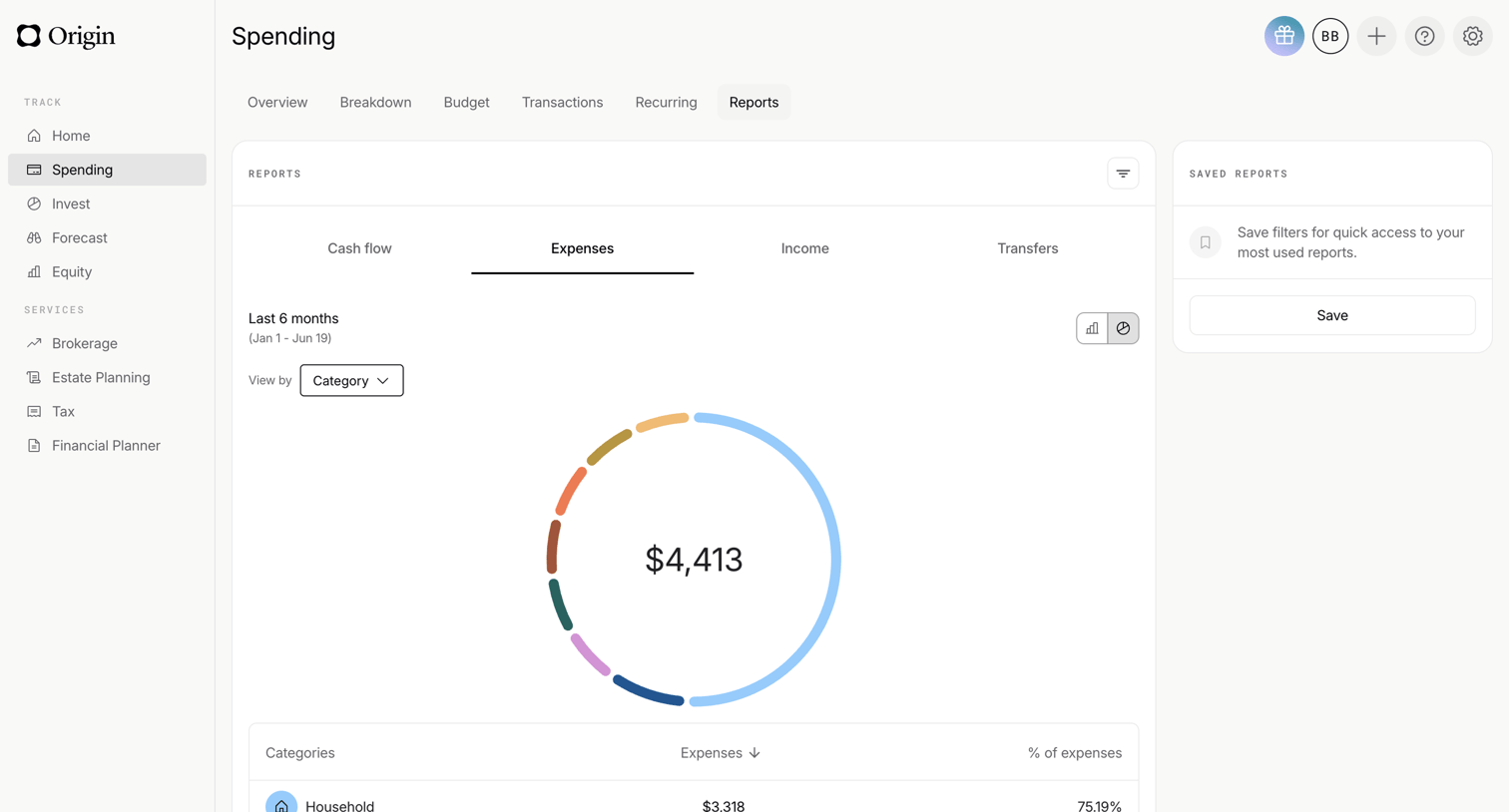Click the Forecast binoculars icon
Image resolution: width=1509 pixels, height=812 pixels.
(34, 237)
